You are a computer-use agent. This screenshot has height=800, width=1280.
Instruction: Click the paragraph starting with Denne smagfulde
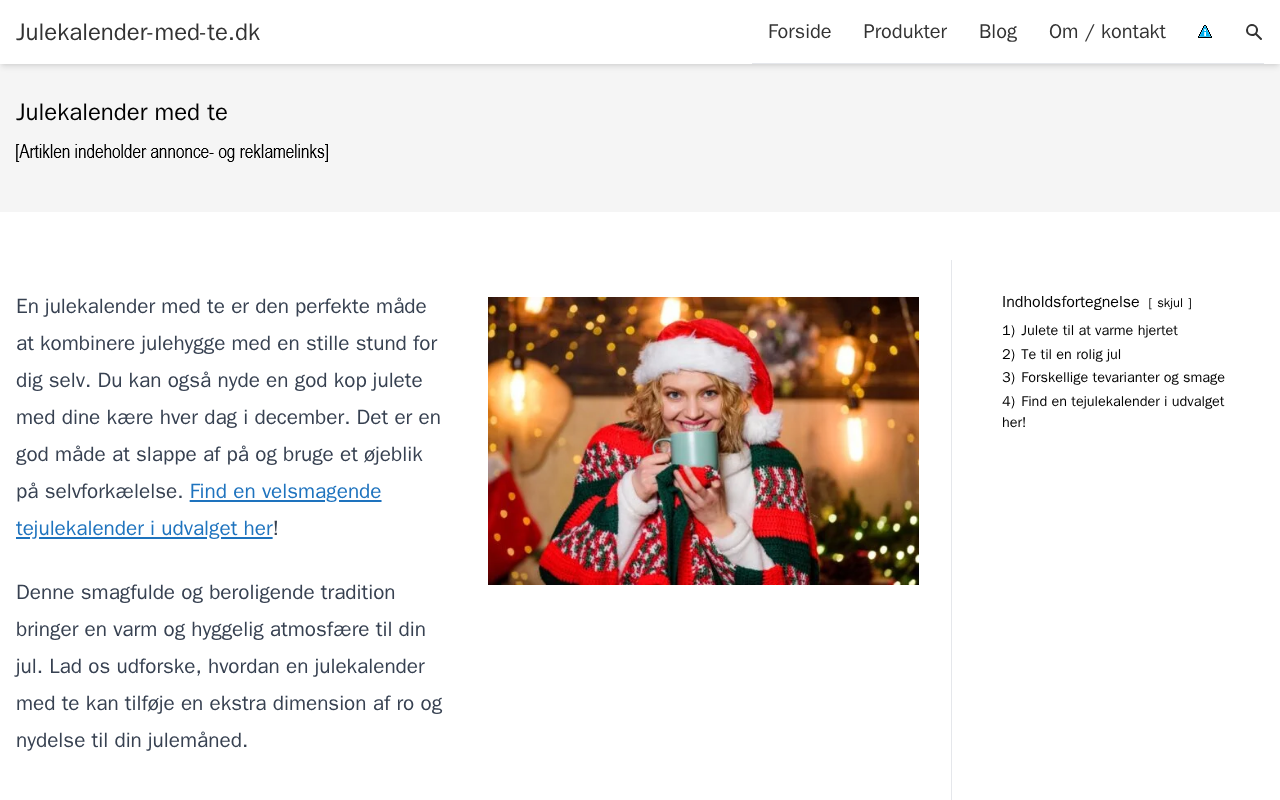click(229, 666)
